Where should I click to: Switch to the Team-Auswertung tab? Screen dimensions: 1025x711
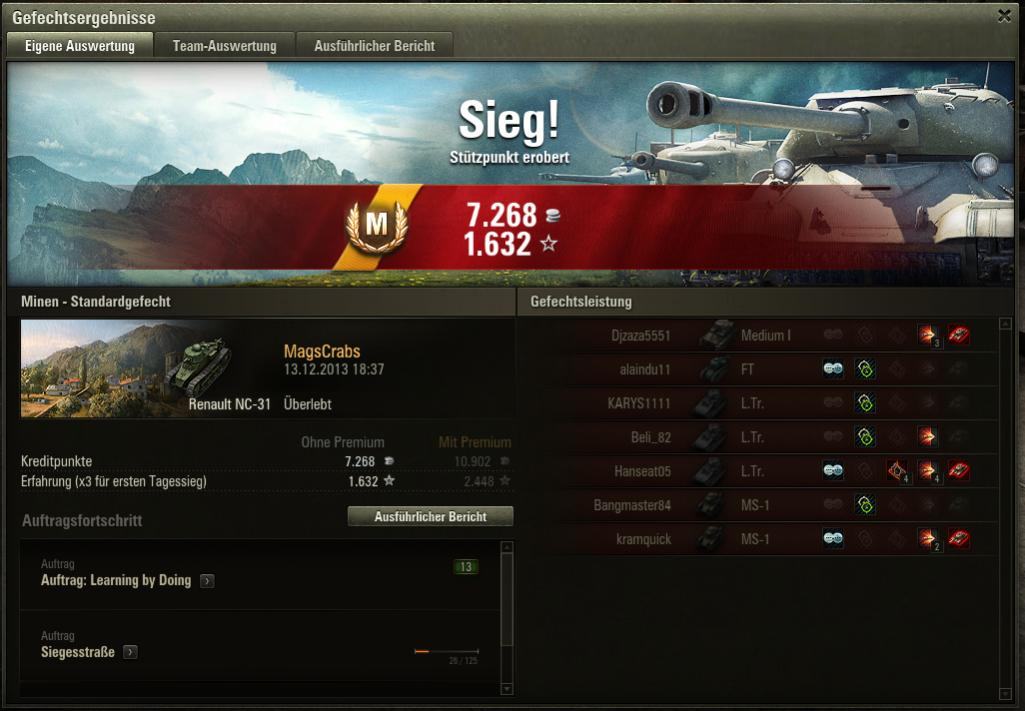pos(224,46)
